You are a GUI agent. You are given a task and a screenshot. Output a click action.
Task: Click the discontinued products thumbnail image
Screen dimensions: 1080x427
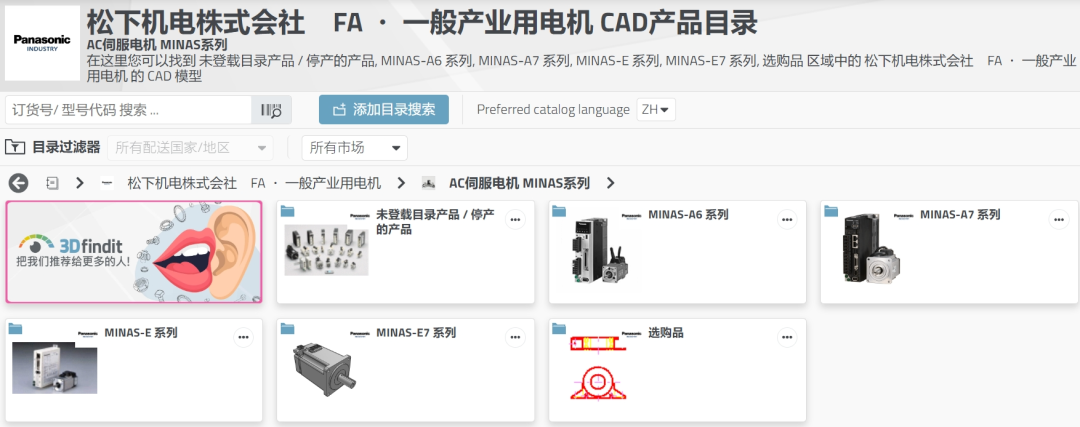pos(326,249)
